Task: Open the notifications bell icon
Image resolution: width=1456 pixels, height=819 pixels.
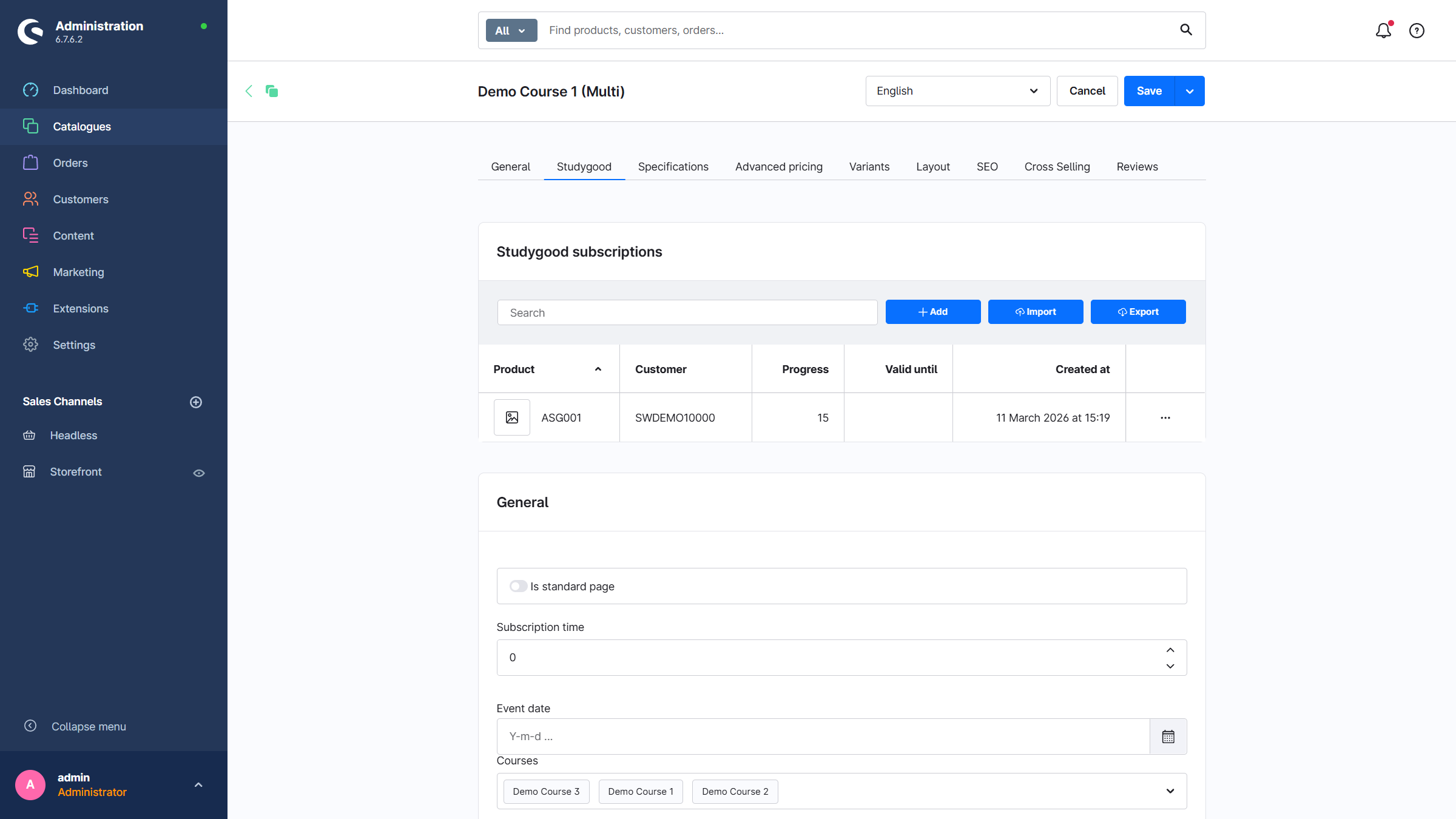Action: pos(1383,30)
